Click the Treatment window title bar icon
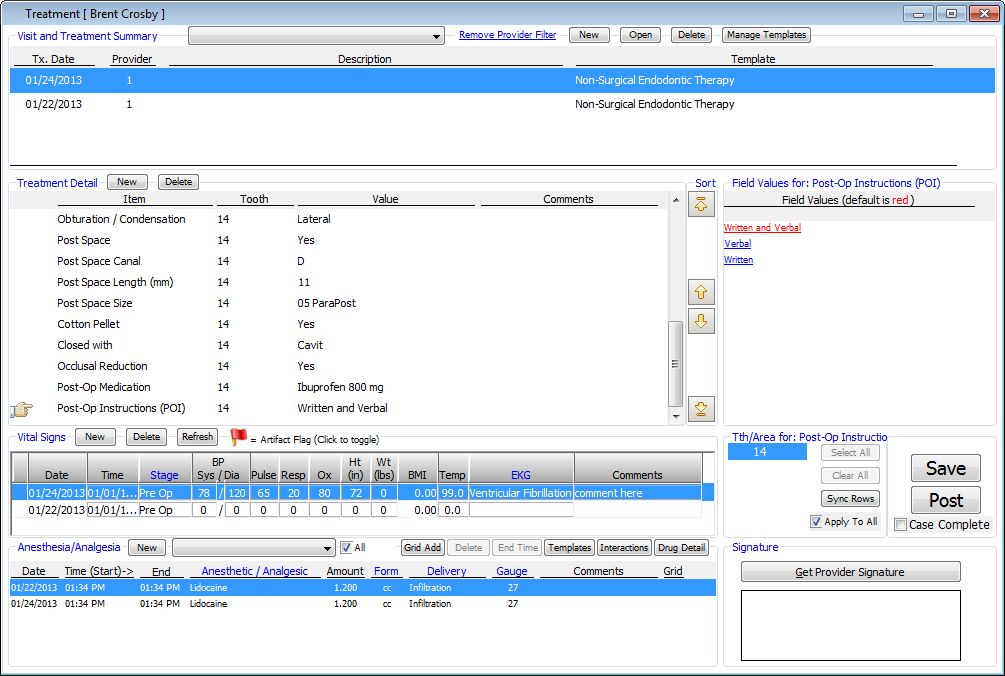 tap(12, 14)
